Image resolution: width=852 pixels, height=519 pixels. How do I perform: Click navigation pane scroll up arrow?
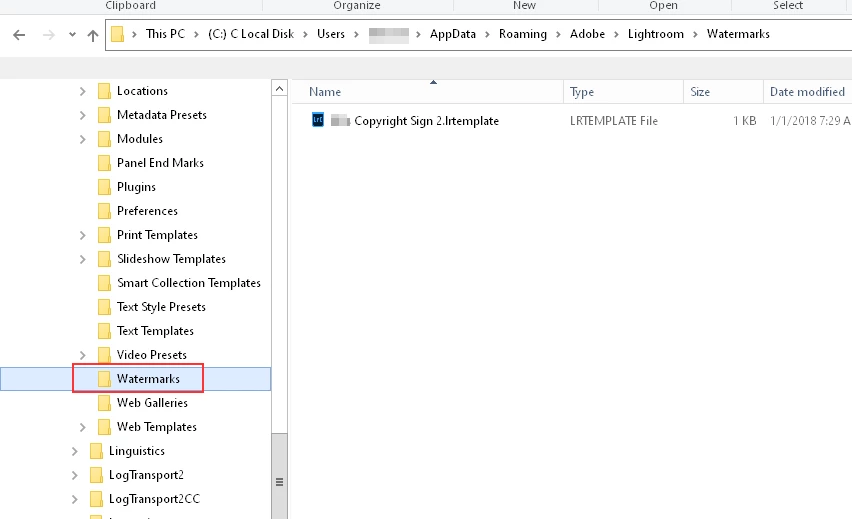pos(279,88)
